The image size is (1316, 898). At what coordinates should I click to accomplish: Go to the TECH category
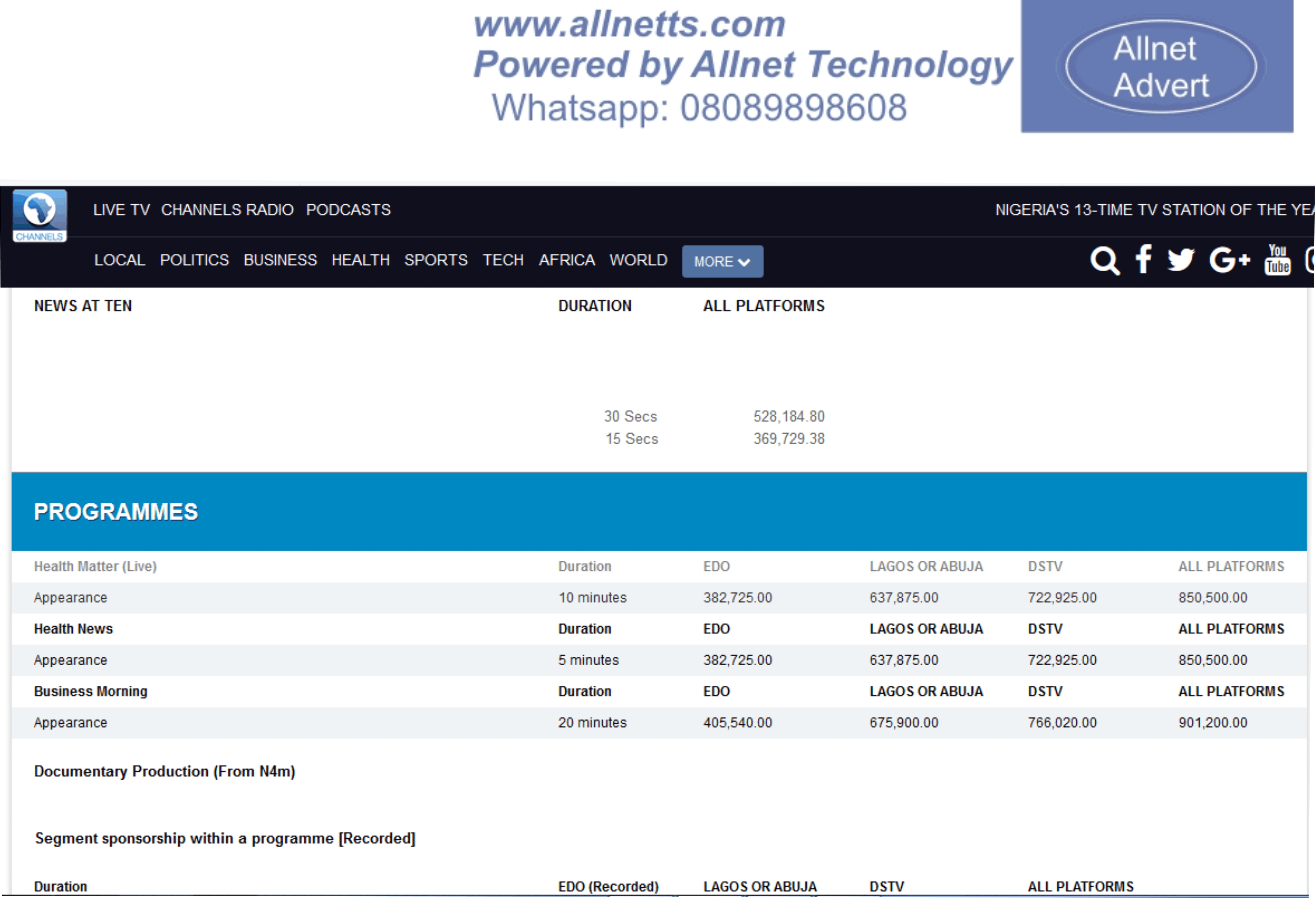coord(504,260)
